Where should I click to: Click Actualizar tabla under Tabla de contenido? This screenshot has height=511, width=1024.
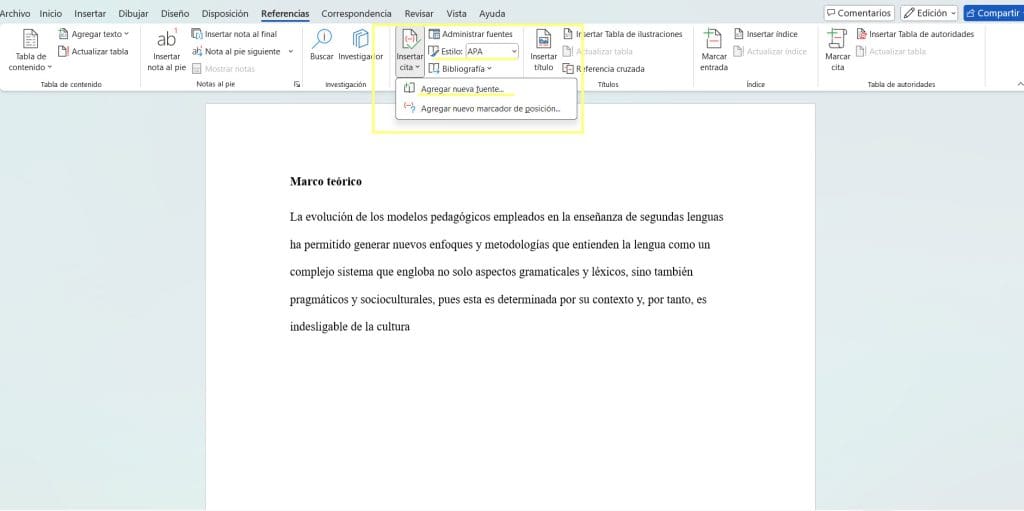93,52
